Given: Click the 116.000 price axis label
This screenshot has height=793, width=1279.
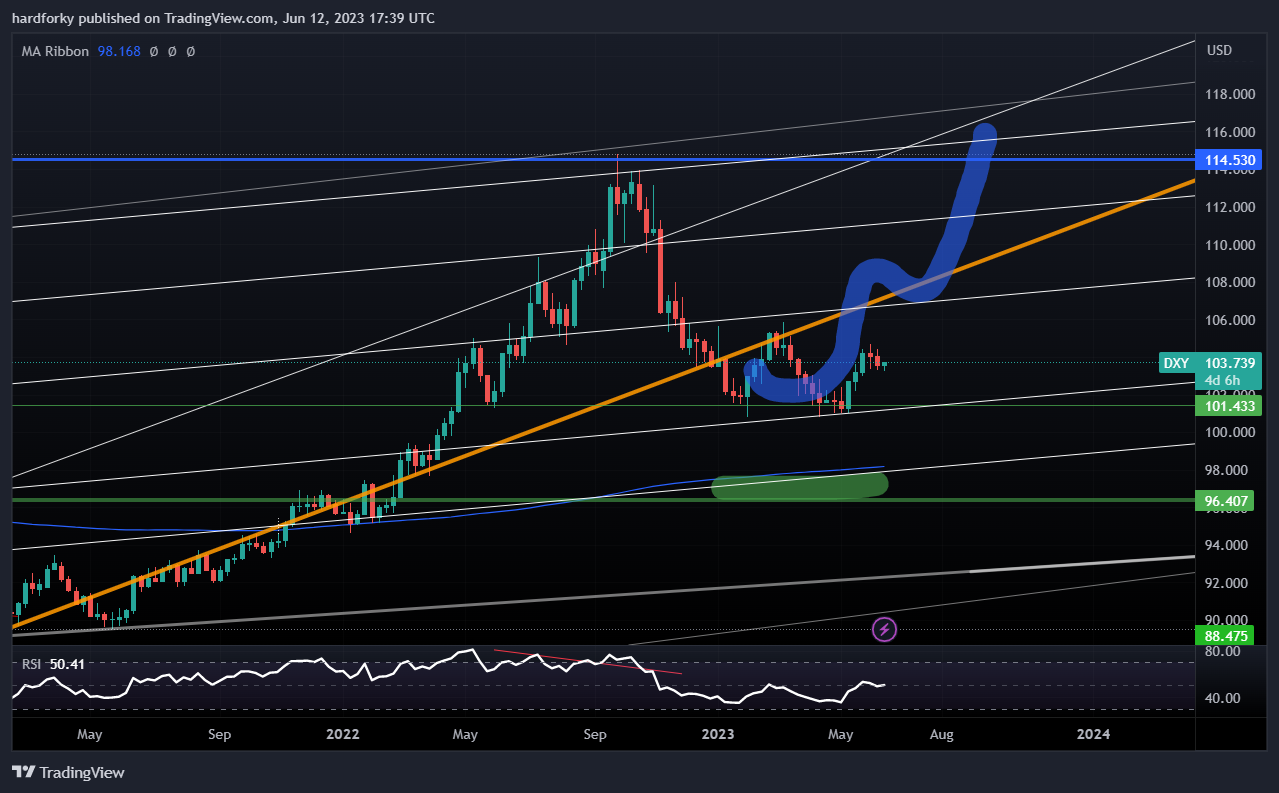Looking at the screenshot, I should click(x=1230, y=132).
